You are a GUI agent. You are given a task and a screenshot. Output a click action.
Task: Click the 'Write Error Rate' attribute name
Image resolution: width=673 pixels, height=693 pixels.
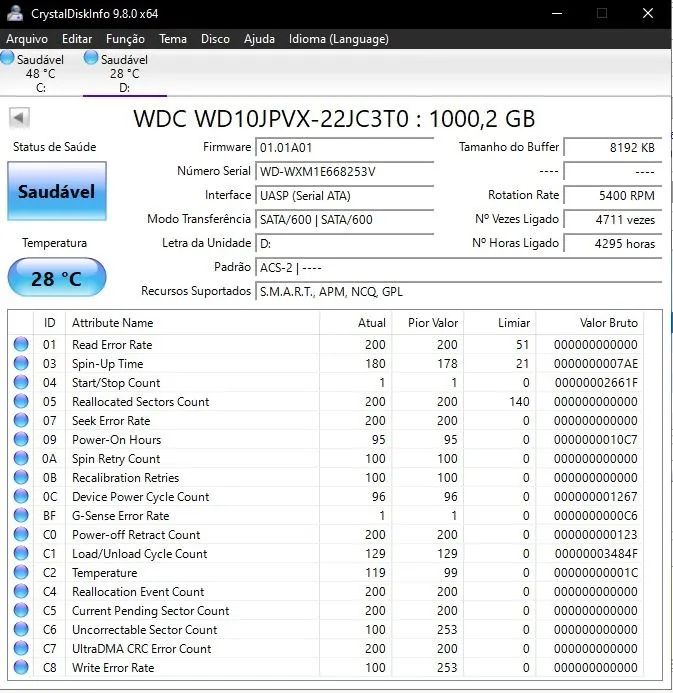[x=113, y=668]
